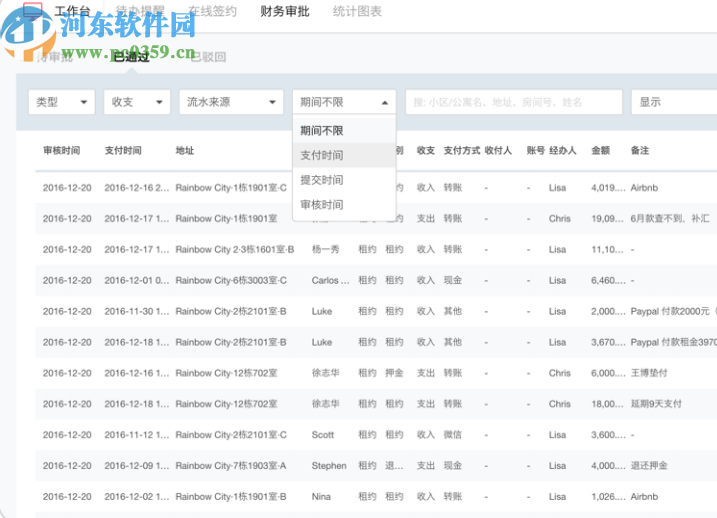Click the 经办人 column header

(563, 151)
